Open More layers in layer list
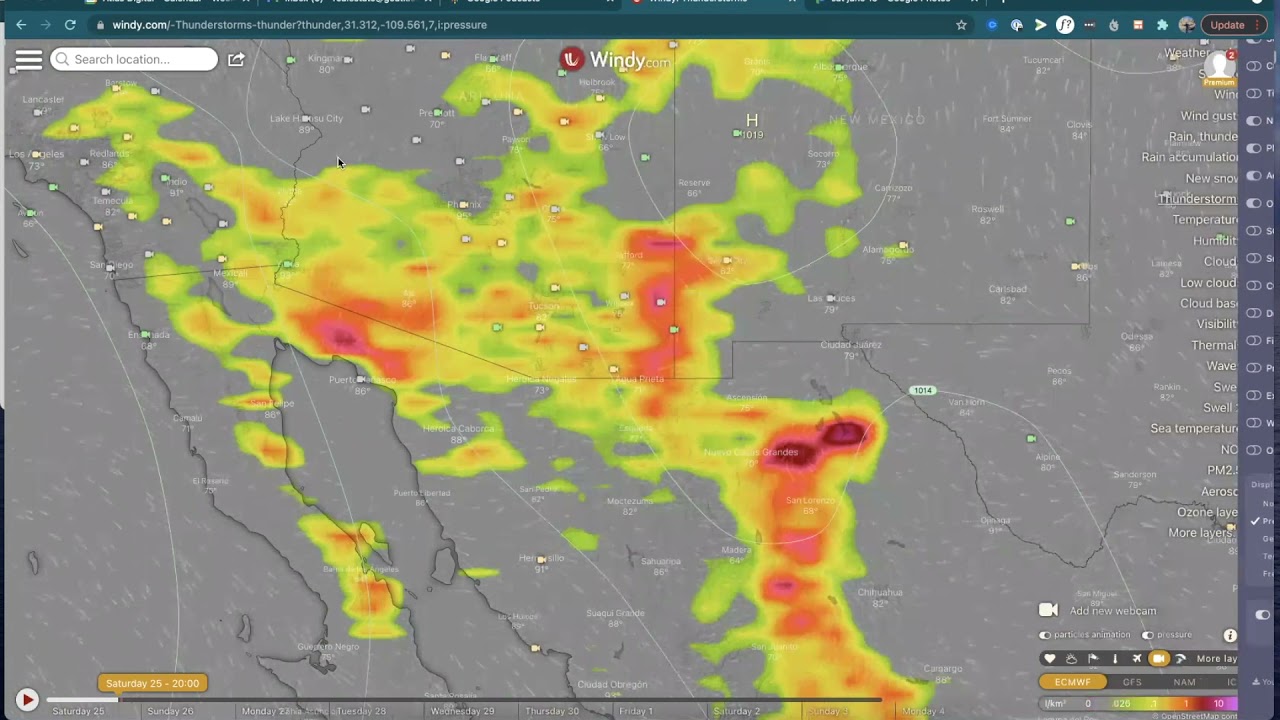The image size is (1280, 720). 1203,533
